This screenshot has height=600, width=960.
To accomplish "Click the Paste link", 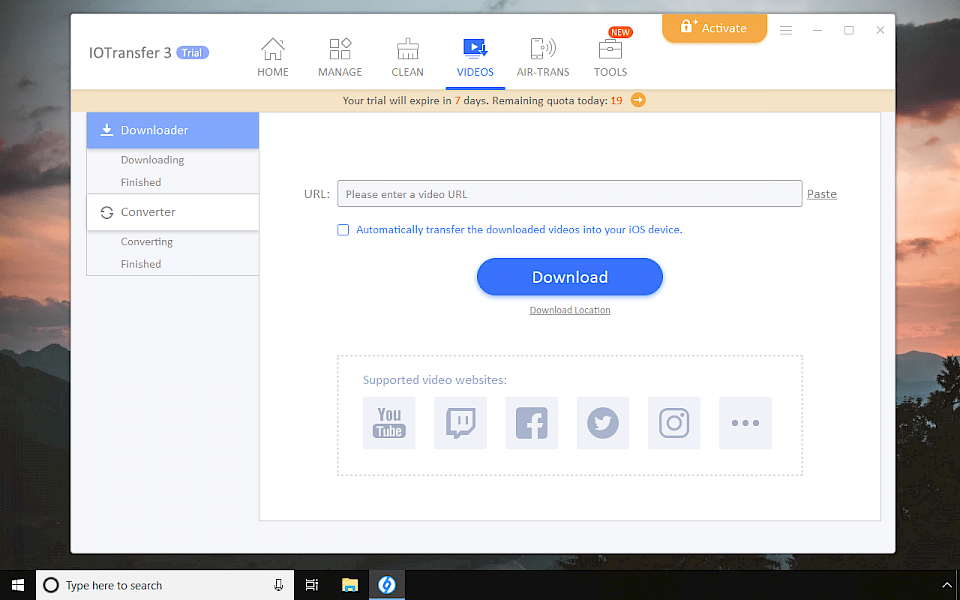I will pos(822,194).
